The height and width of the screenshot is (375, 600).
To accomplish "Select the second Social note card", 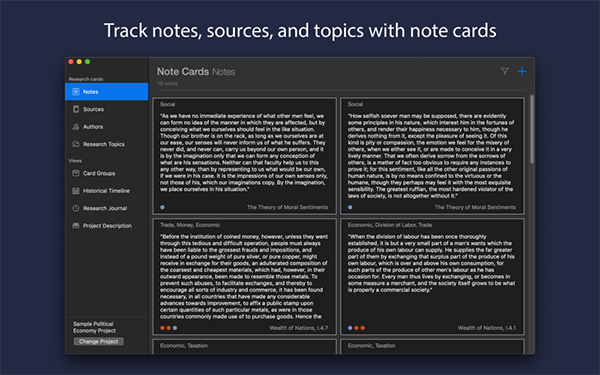I will 432,156.
